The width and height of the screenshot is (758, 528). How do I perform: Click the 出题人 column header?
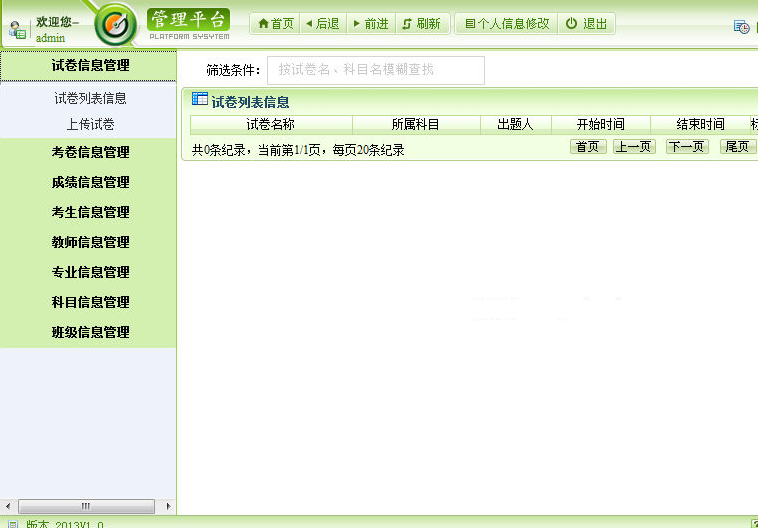pos(515,125)
